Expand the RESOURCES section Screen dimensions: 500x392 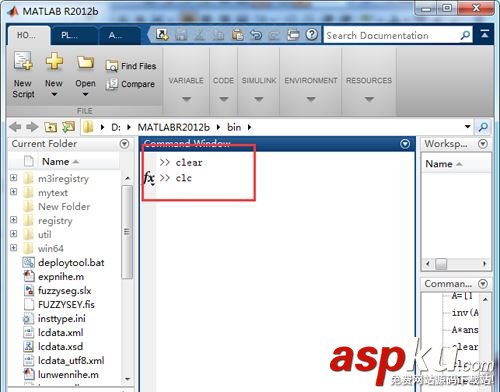[369, 99]
